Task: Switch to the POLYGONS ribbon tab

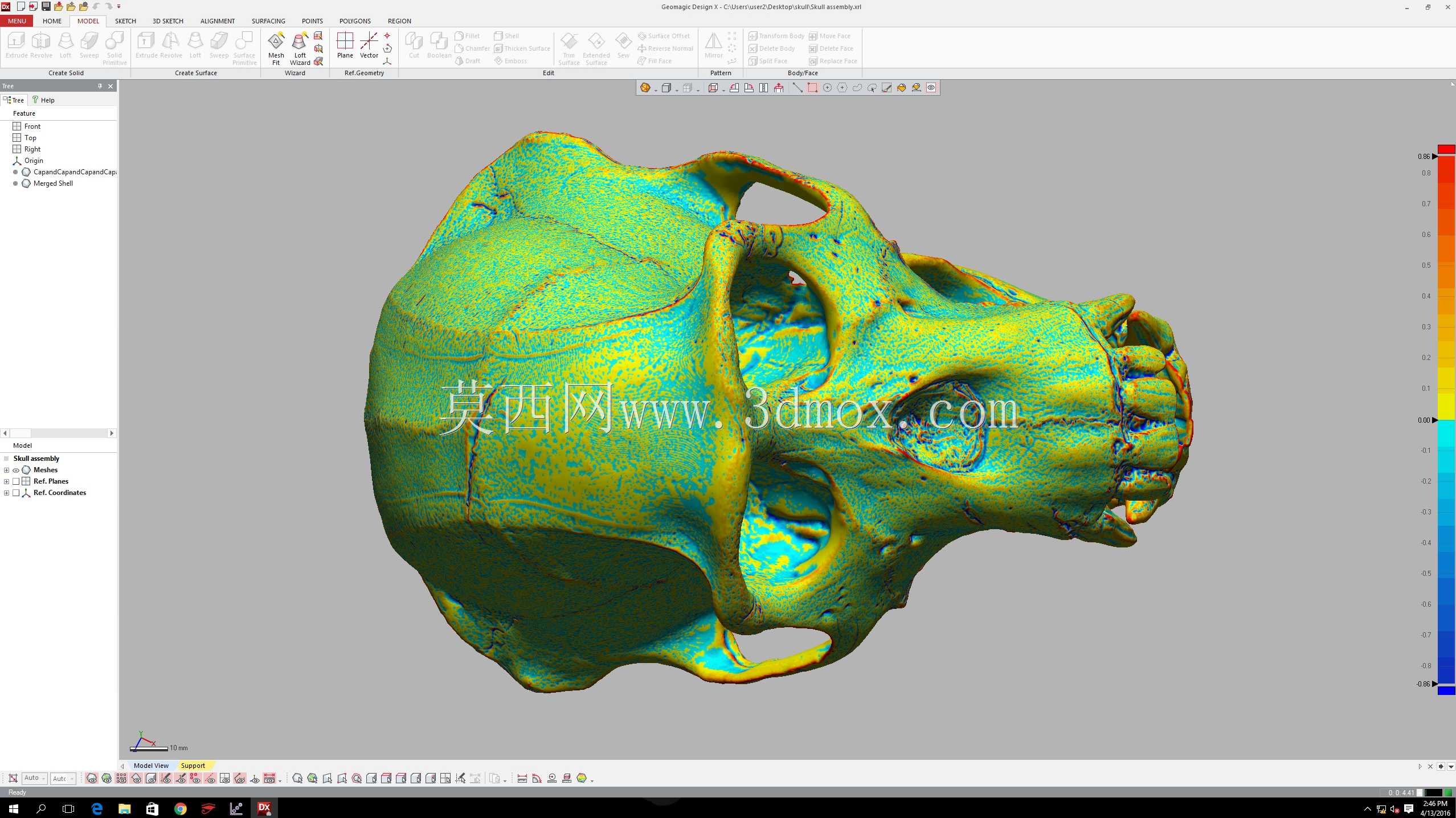Action: pos(355,21)
